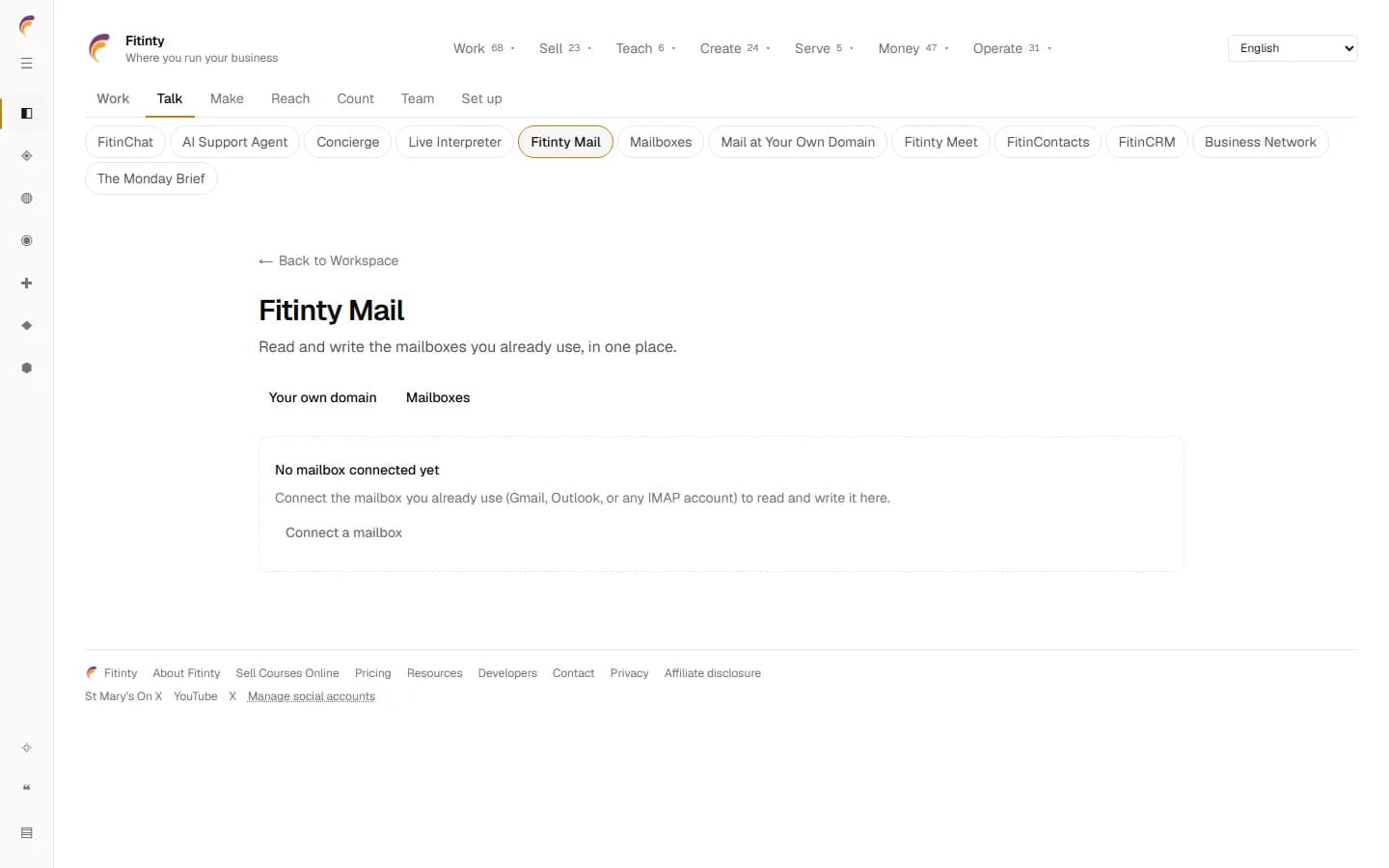Click the hexagon icon in the sidebar
1389x868 pixels.
[x=27, y=368]
